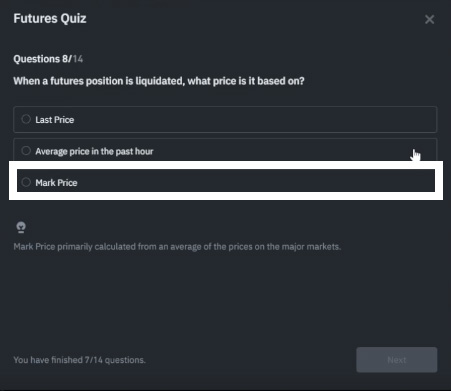Click the Questions 8/14 counter
The height and width of the screenshot is (391, 451).
[x=48, y=59]
